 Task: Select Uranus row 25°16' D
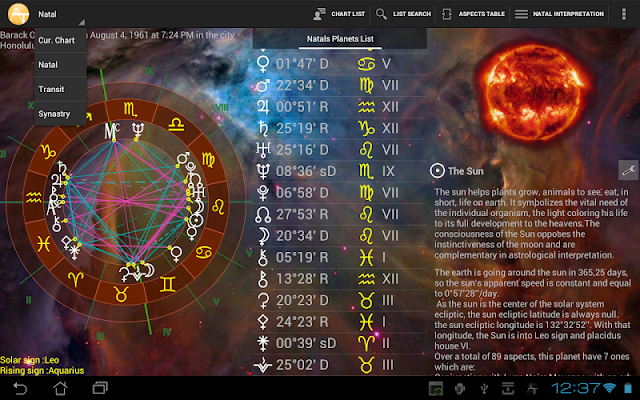(340, 150)
